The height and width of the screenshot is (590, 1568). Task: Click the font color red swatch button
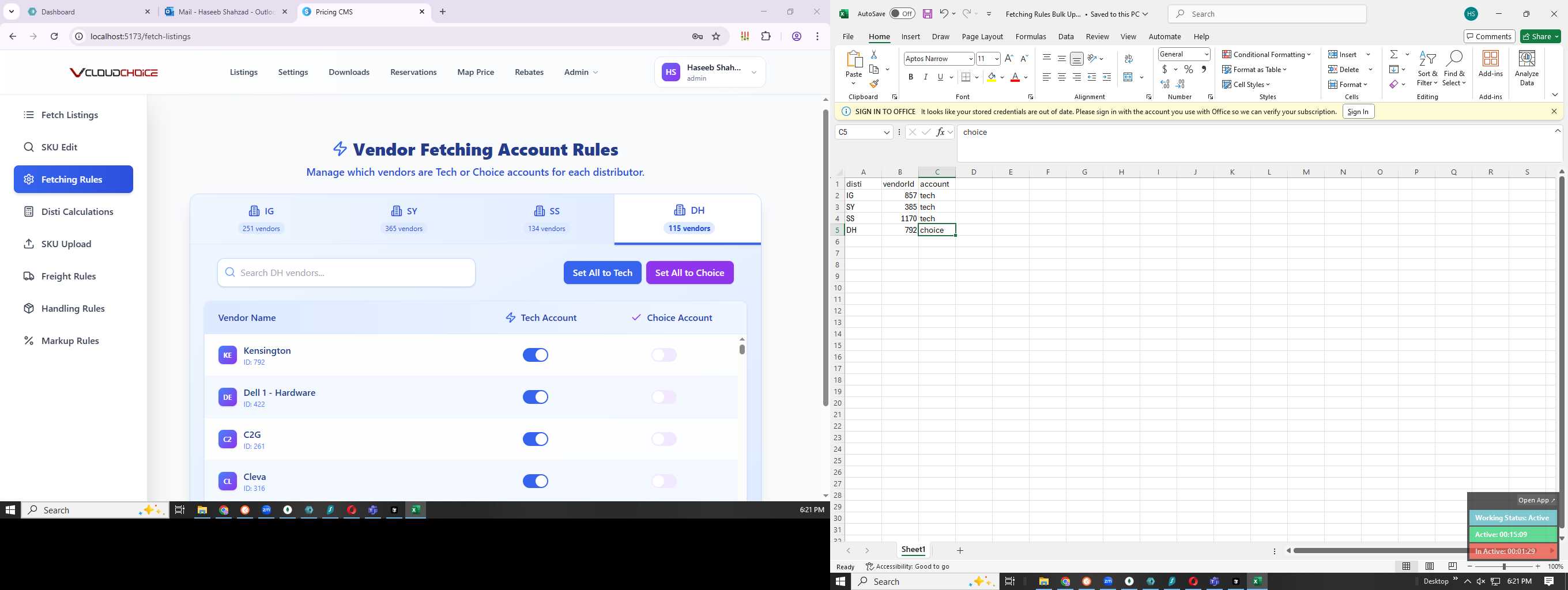pyautogui.click(x=1015, y=77)
